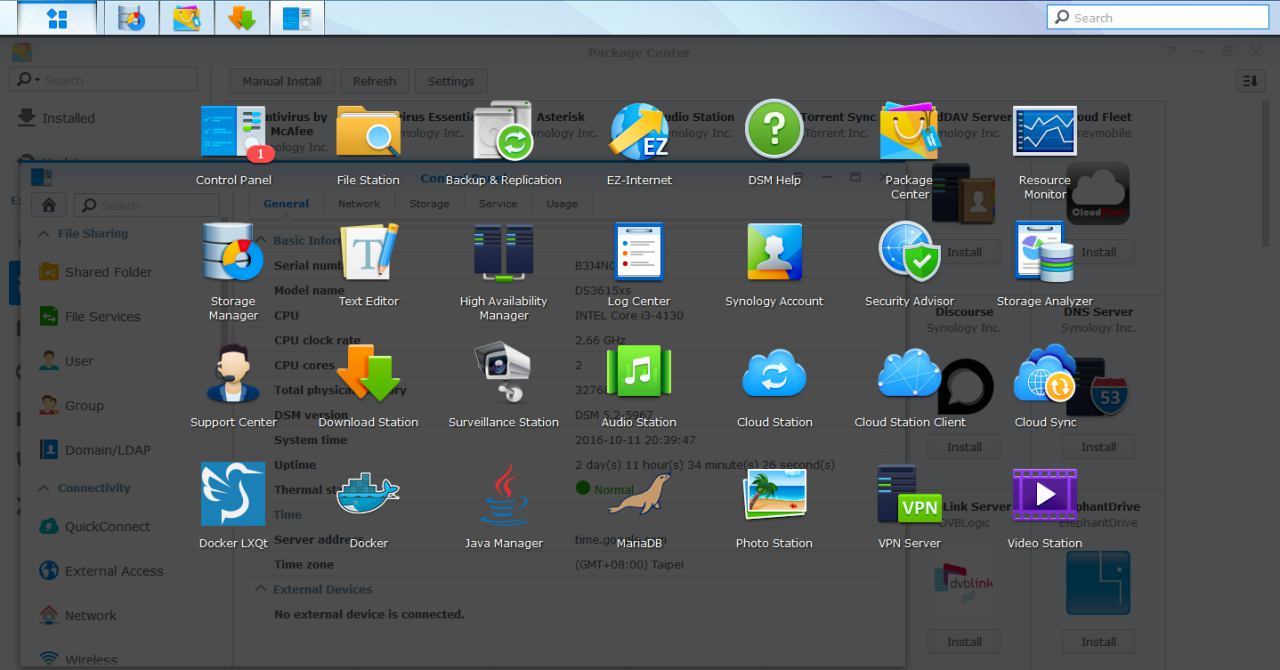Screen dimensions: 1280x670
Task: Install the ElephantDrive package
Action: [x=1098, y=642]
